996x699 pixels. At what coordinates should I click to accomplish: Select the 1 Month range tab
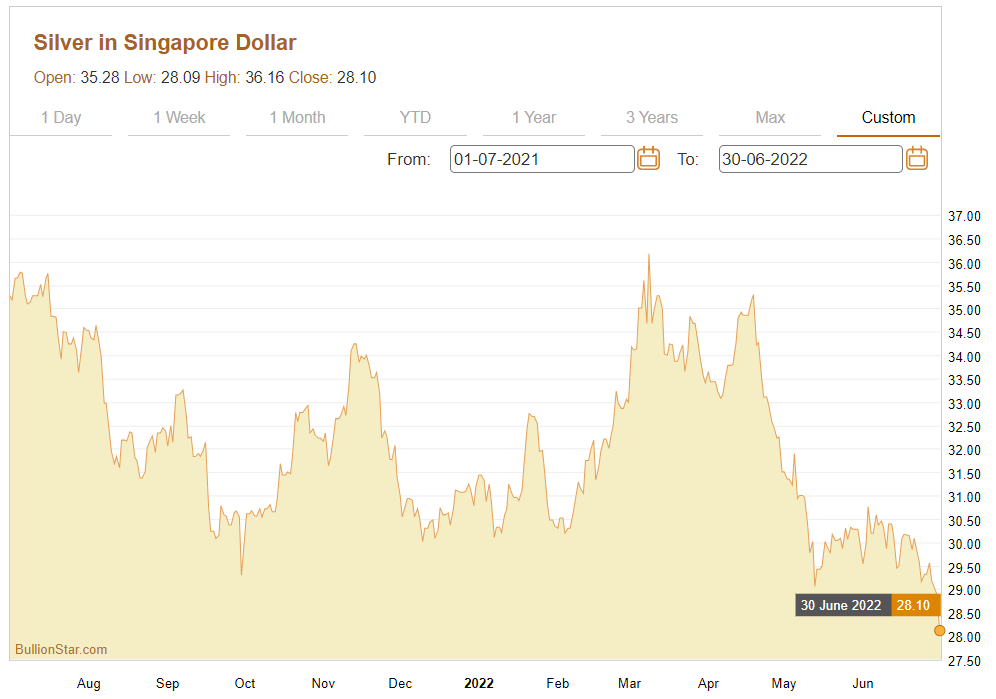(297, 118)
